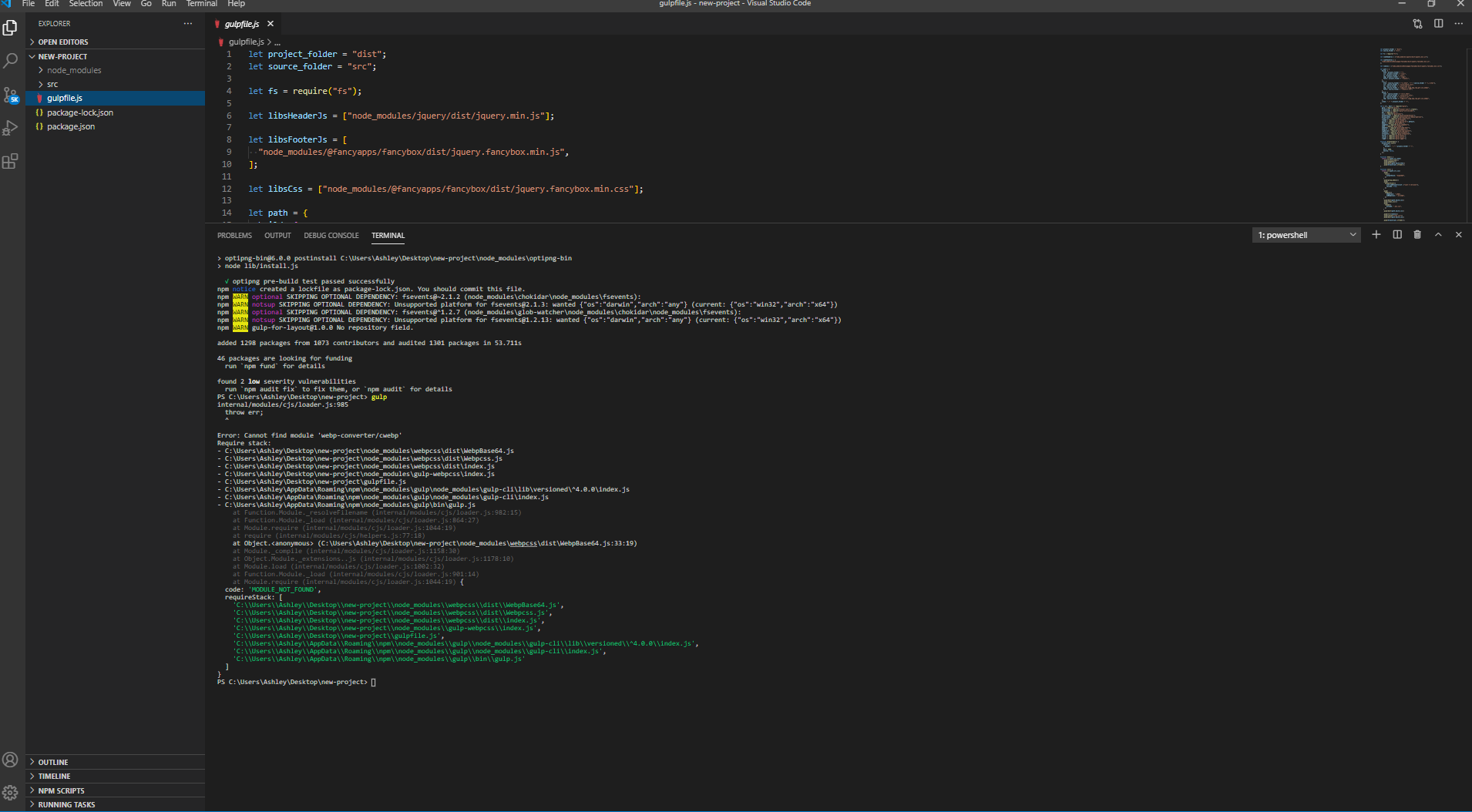Expand the Timeline section

pyautogui.click(x=116, y=777)
